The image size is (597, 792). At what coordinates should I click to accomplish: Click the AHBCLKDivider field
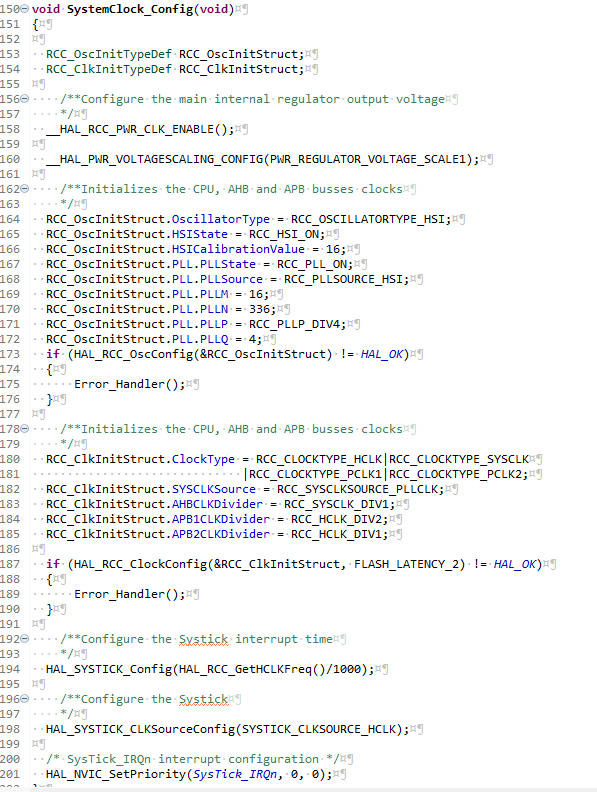coord(217,505)
